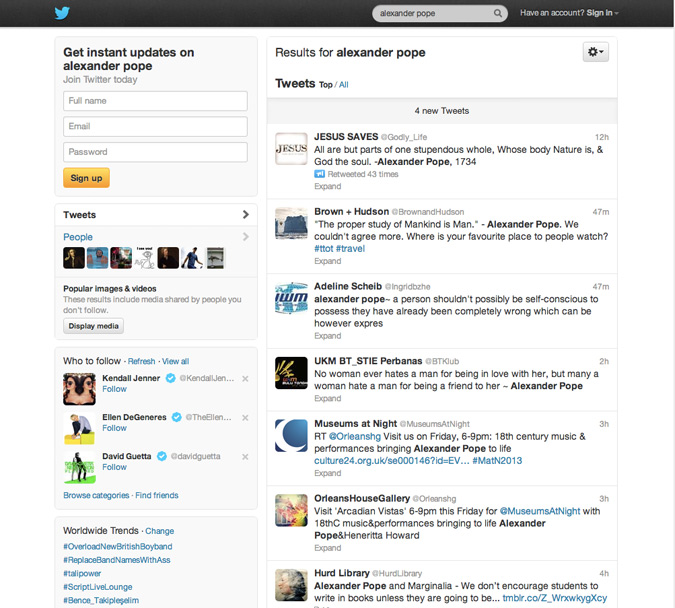Viewport: 675px width, 608px height.
Task: Focus the Full name field
Action: point(155,101)
